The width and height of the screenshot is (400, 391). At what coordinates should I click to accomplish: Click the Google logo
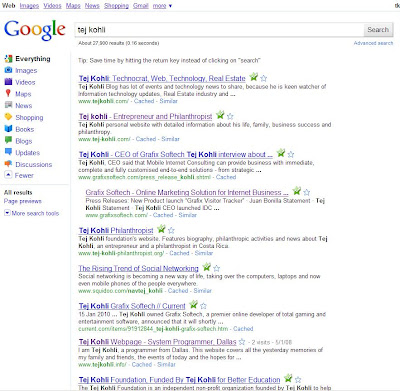35,30
